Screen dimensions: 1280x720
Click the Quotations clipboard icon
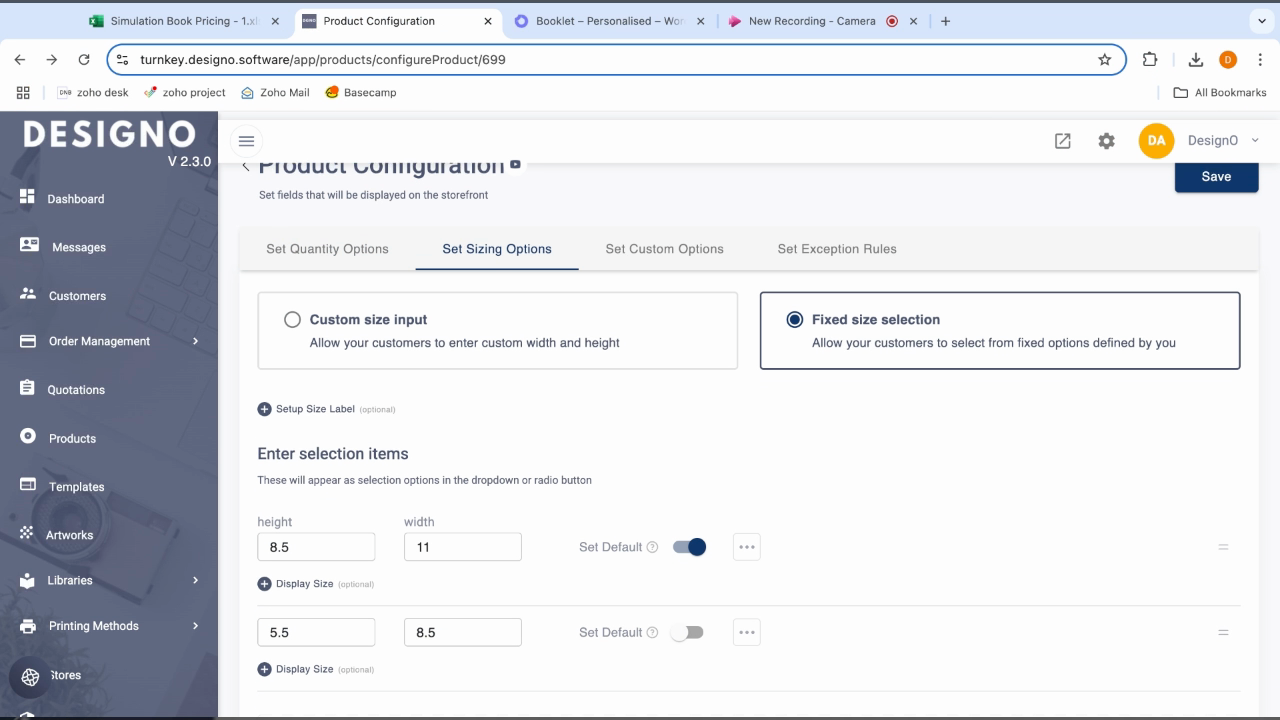(x=27, y=388)
